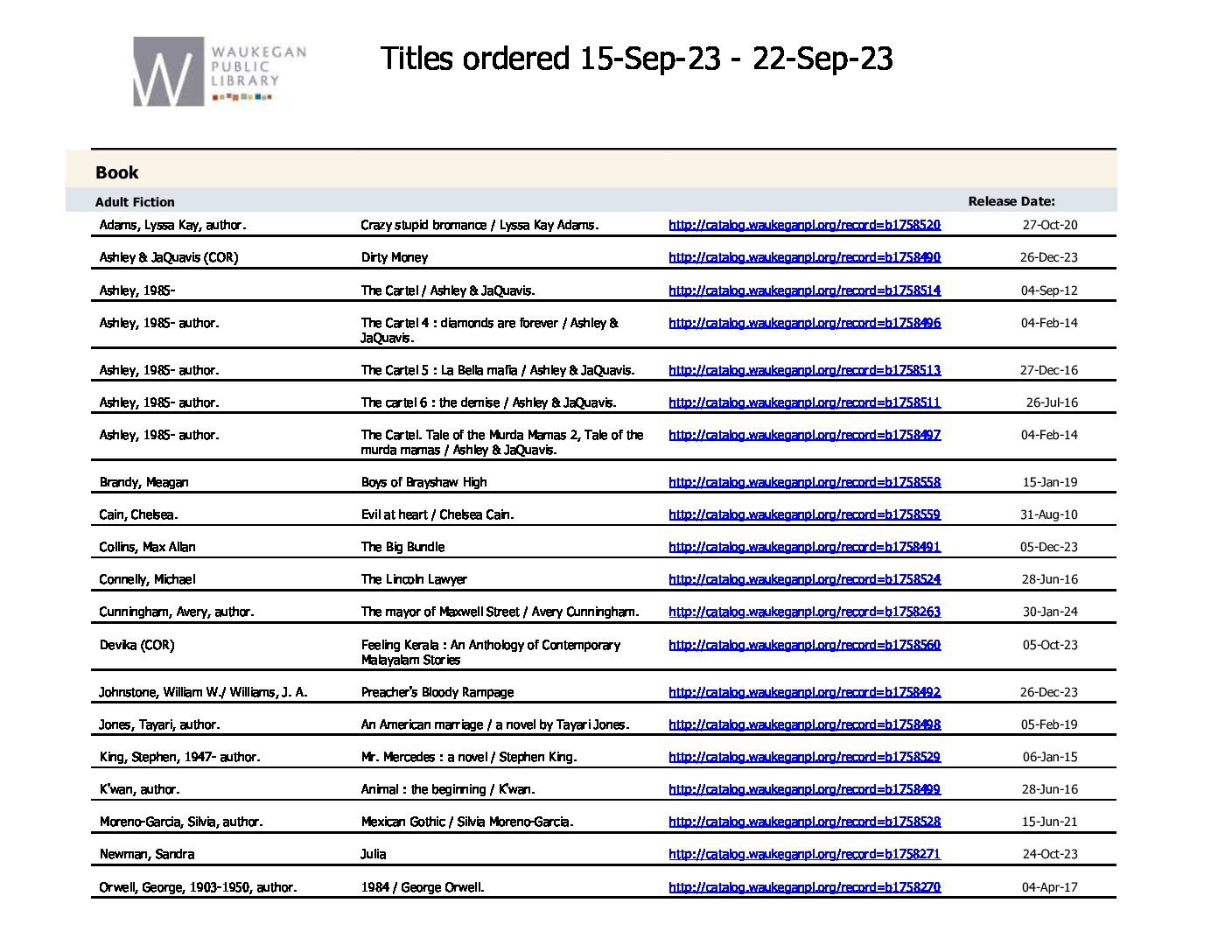This screenshot has width=1232, height=952.
Task: Select author 'Adams, Lyssa Kay, author.'
Action: coord(172,225)
